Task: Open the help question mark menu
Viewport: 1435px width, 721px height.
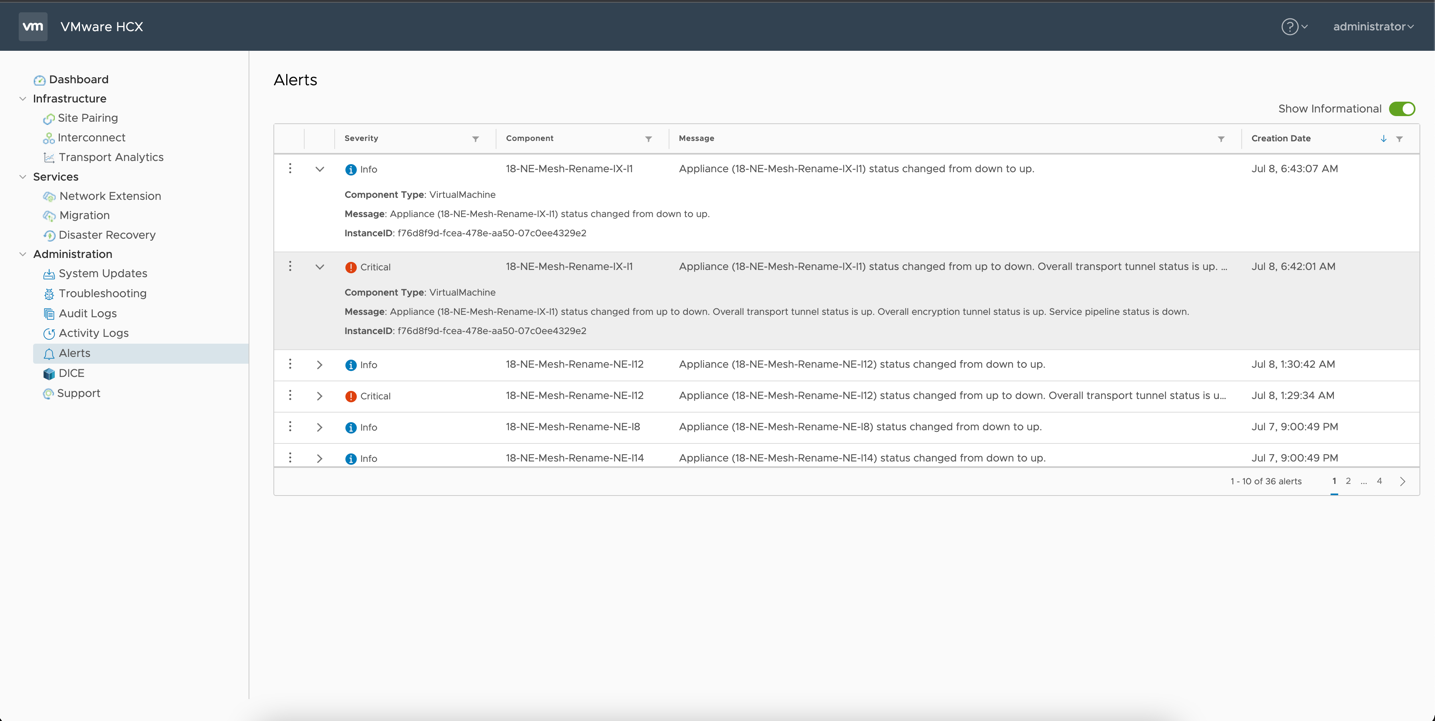Action: pyautogui.click(x=1290, y=27)
